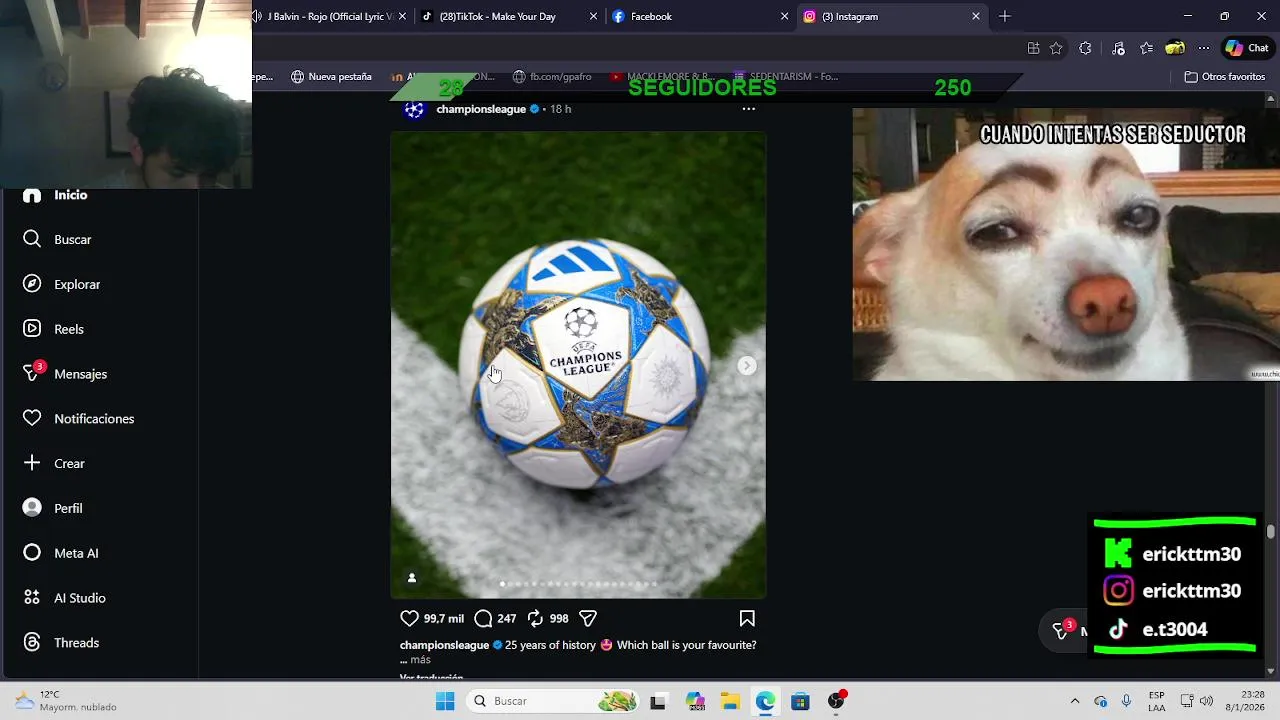This screenshot has height=720, width=1280.
Task: Add this page to favorites star
Action: point(1056,48)
